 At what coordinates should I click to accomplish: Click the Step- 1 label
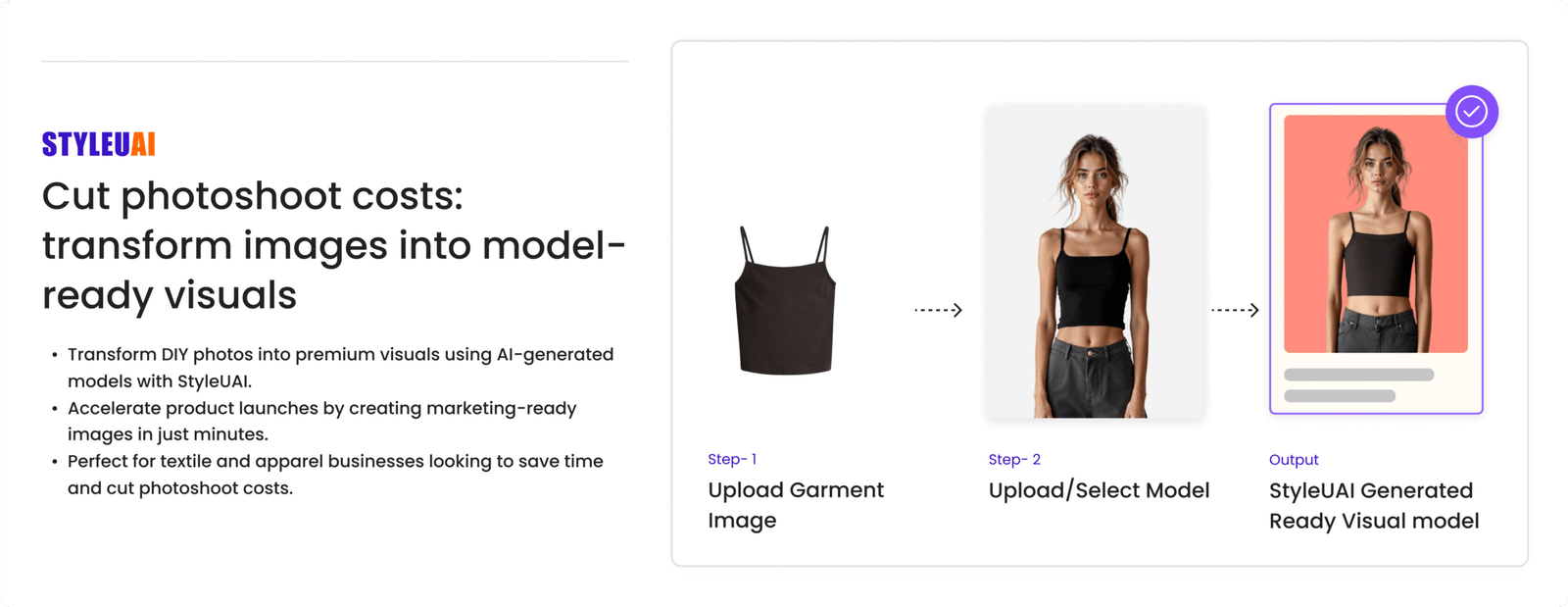coord(732,459)
